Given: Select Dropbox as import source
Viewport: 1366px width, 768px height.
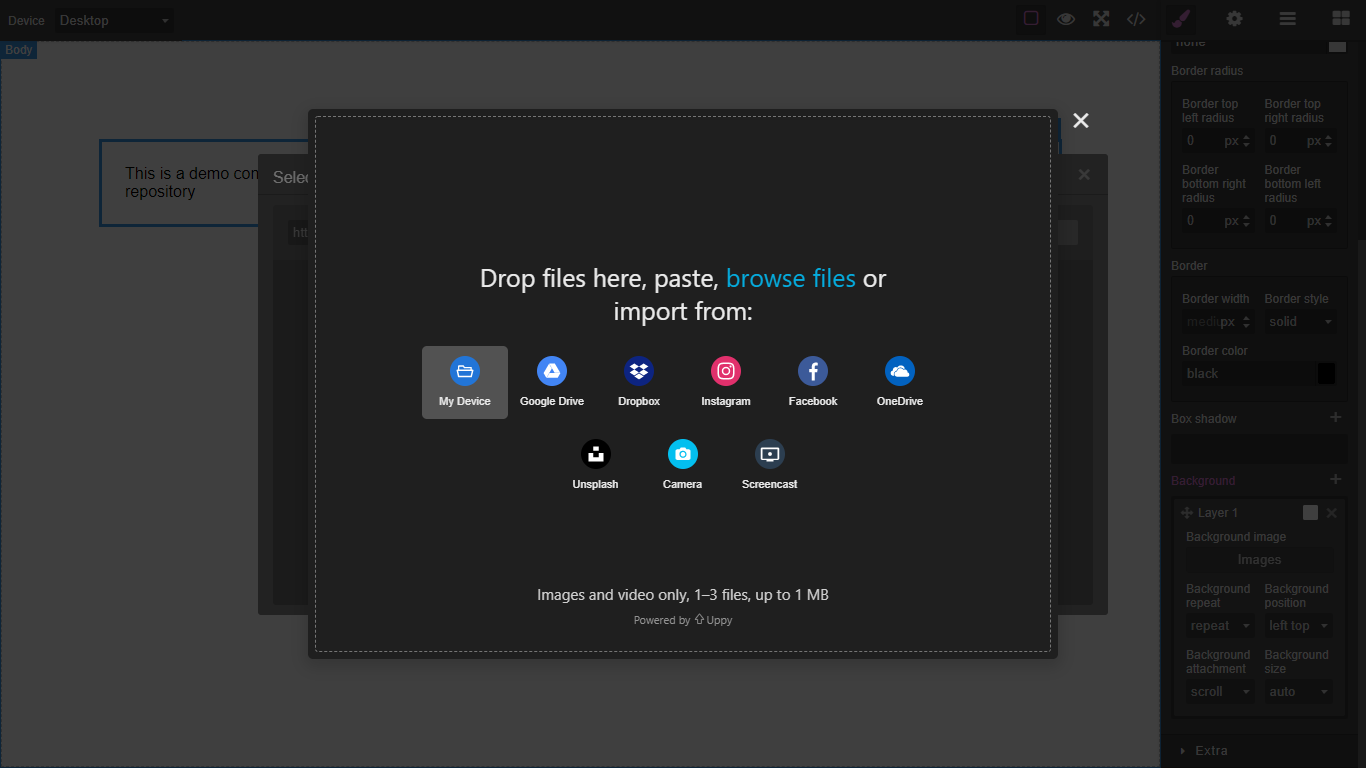Looking at the screenshot, I should pos(638,381).
